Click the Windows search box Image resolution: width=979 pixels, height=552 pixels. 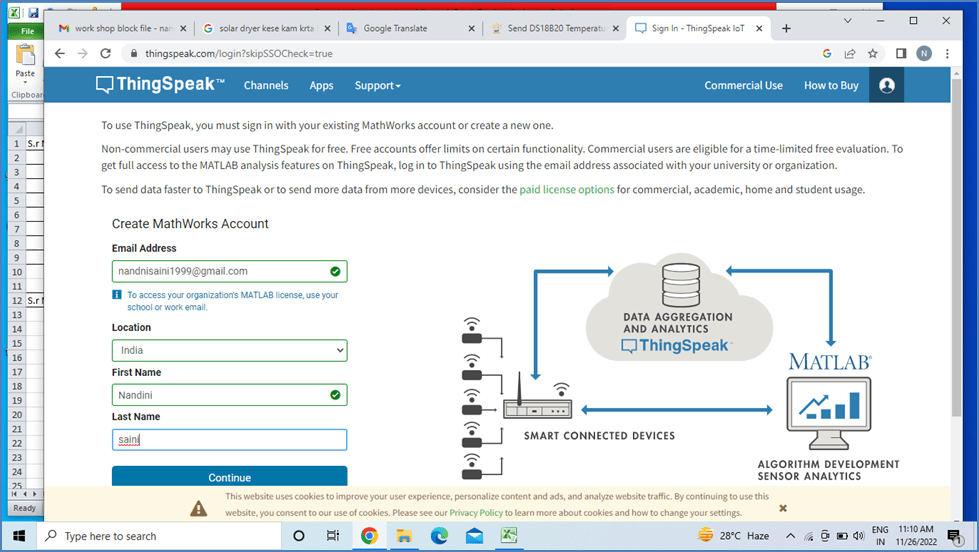159,536
